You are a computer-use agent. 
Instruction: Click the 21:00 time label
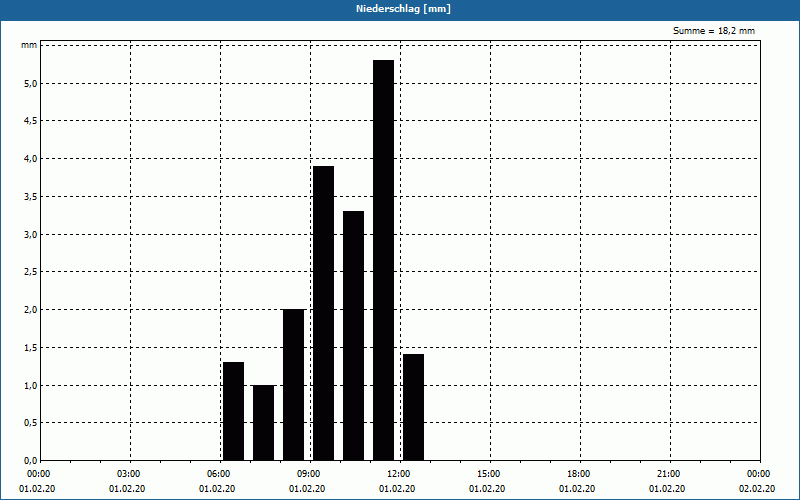pyautogui.click(x=670, y=474)
